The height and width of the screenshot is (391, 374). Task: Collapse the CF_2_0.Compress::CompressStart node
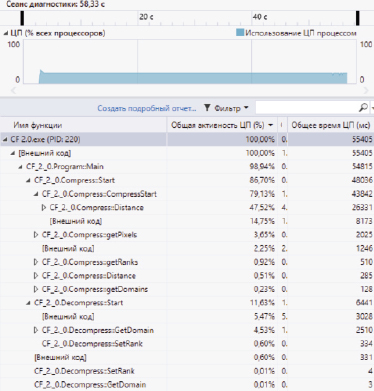(x=36, y=194)
